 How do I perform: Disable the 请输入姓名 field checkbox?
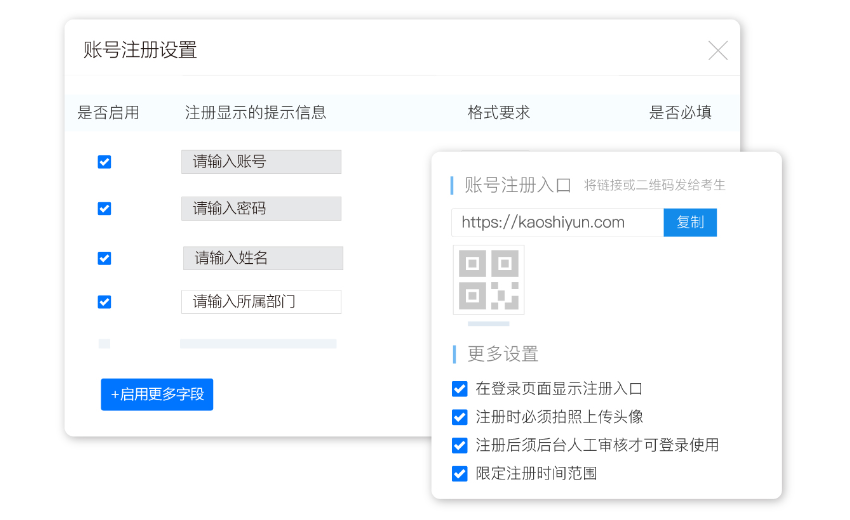point(104,258)
